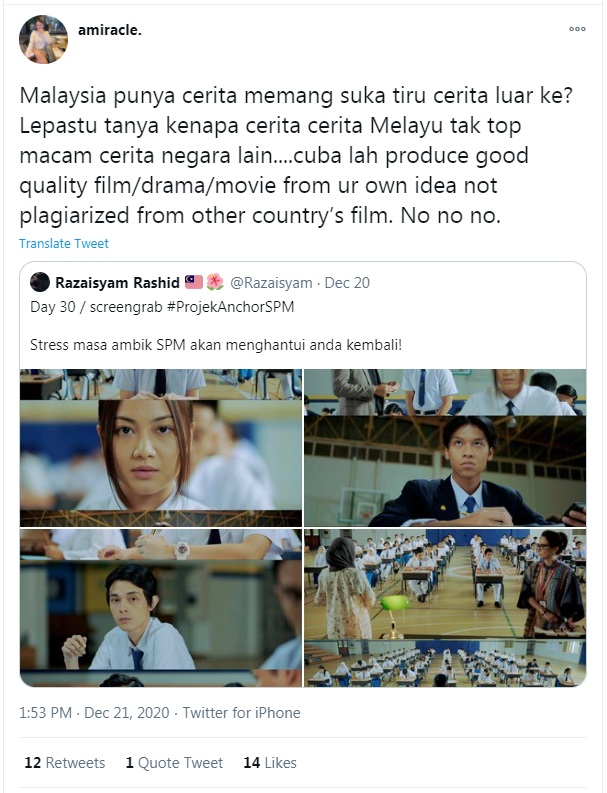Open photo of boy in navy blazer
Viewport: 607px width, 793px height.
445,448
